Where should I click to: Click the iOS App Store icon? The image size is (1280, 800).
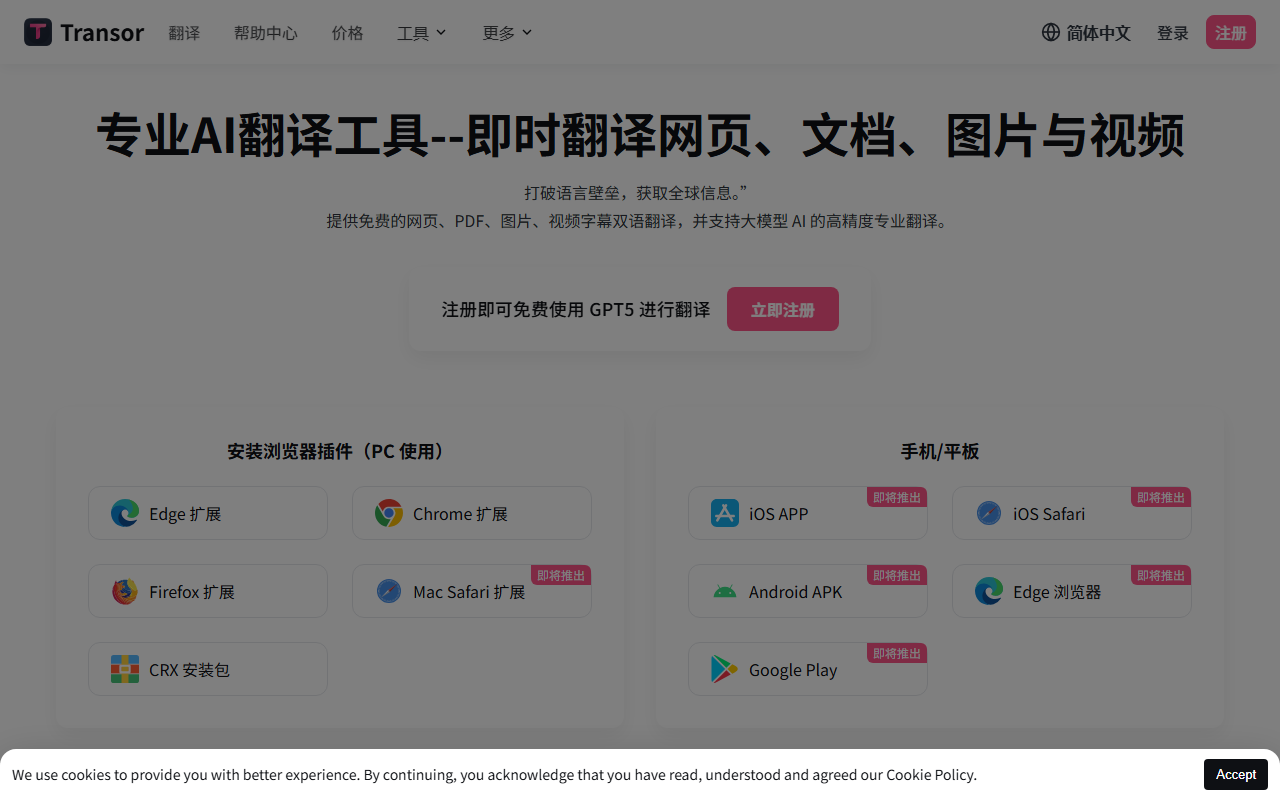pos(725,513)
